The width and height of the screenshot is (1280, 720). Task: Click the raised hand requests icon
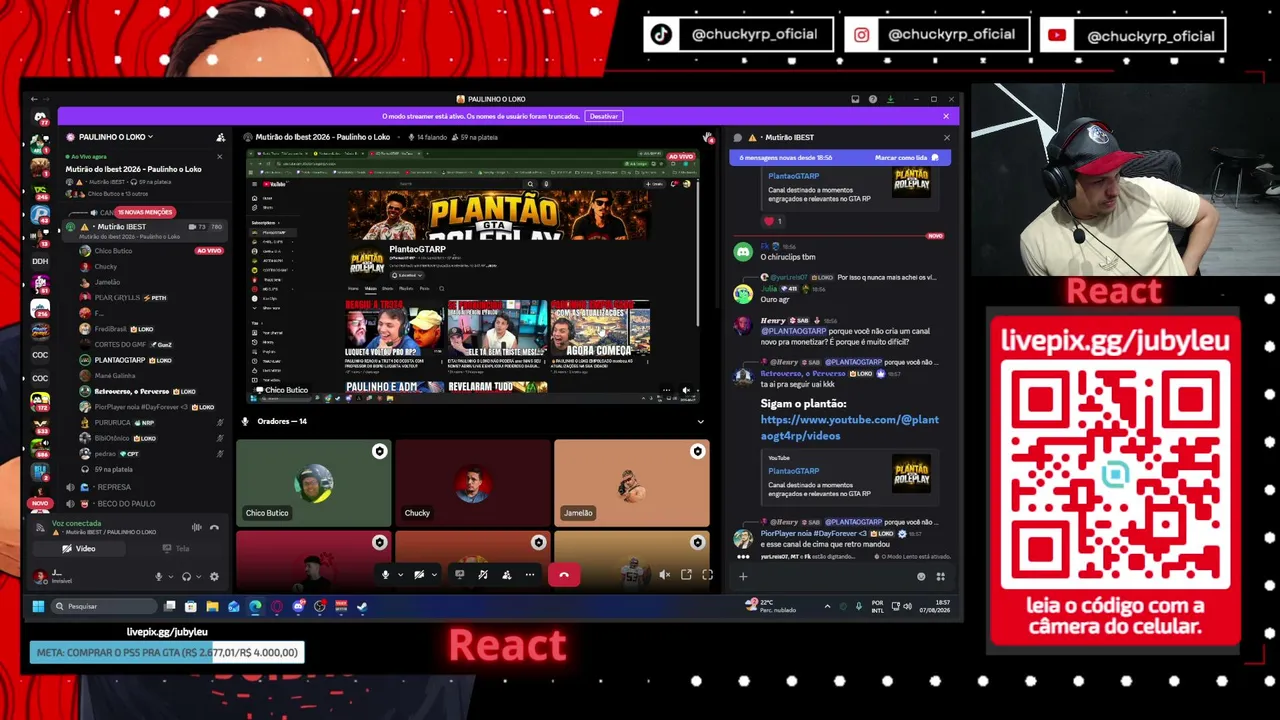(707, 137)
